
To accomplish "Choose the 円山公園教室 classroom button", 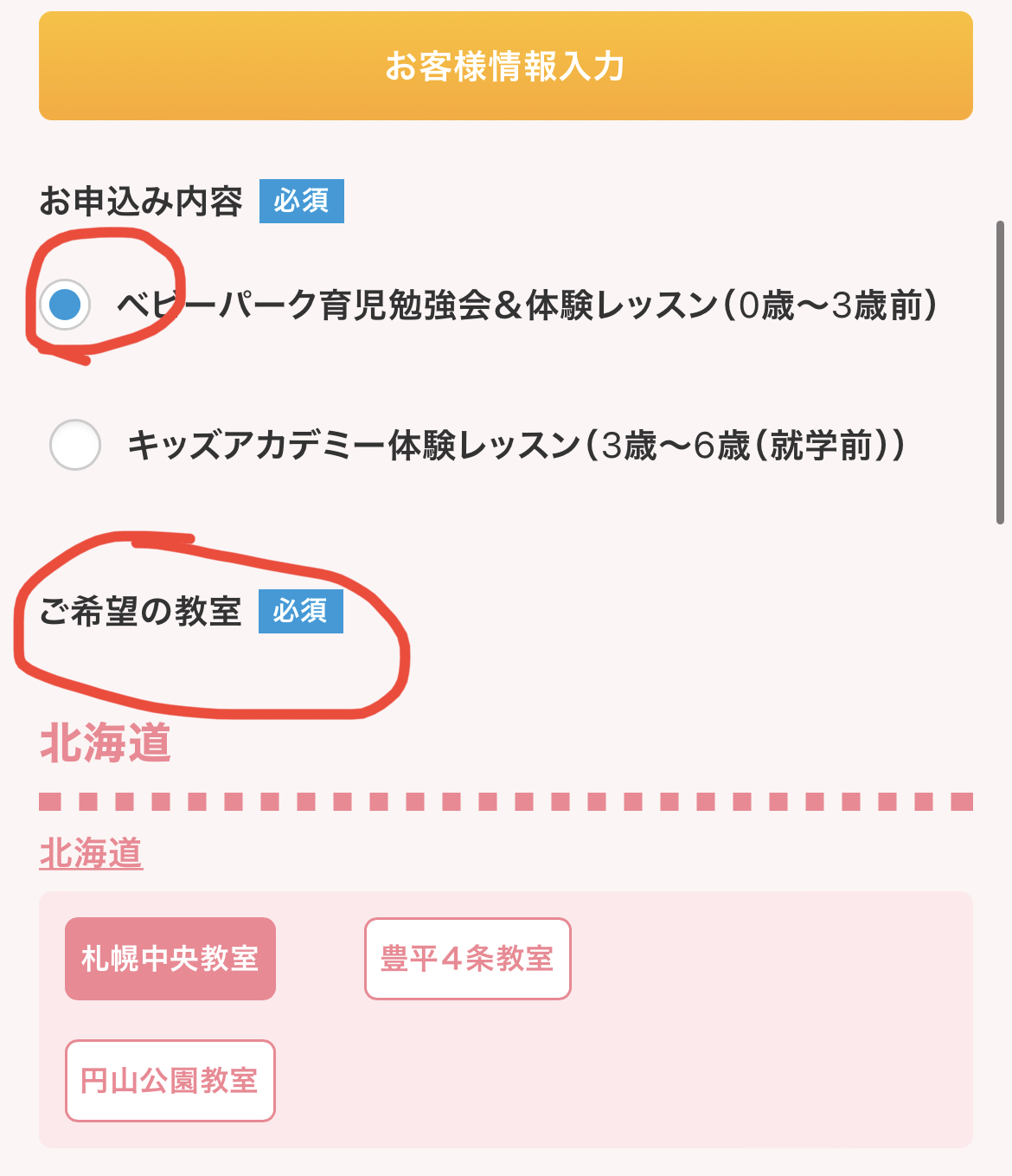I will 170,1081.
